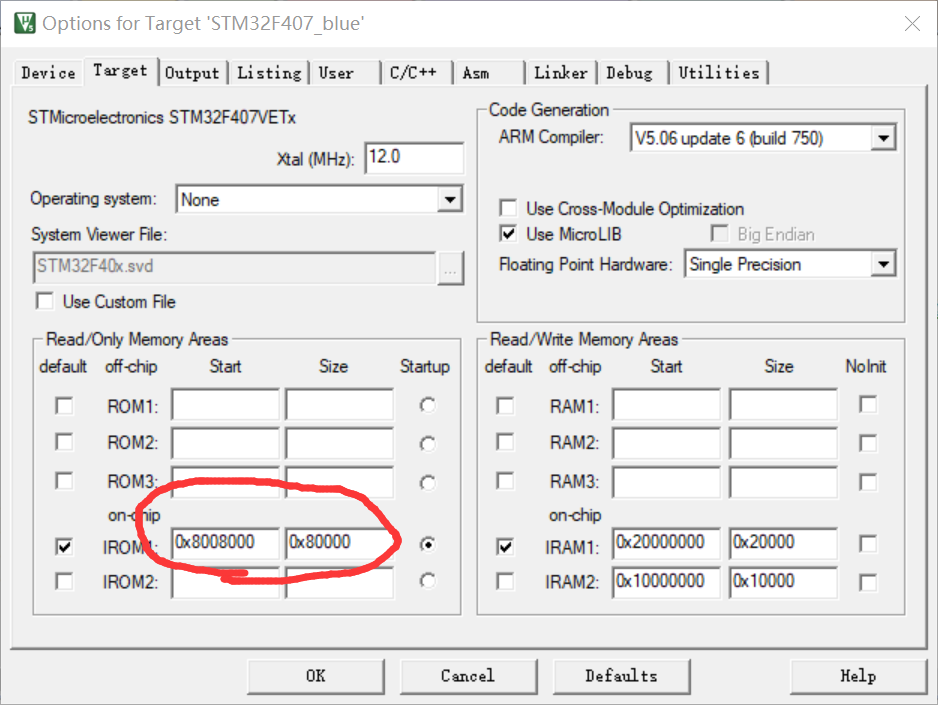938x705 pixels.
Task: Click the System Viewer File browse button
Action: (x=450, y=268)
